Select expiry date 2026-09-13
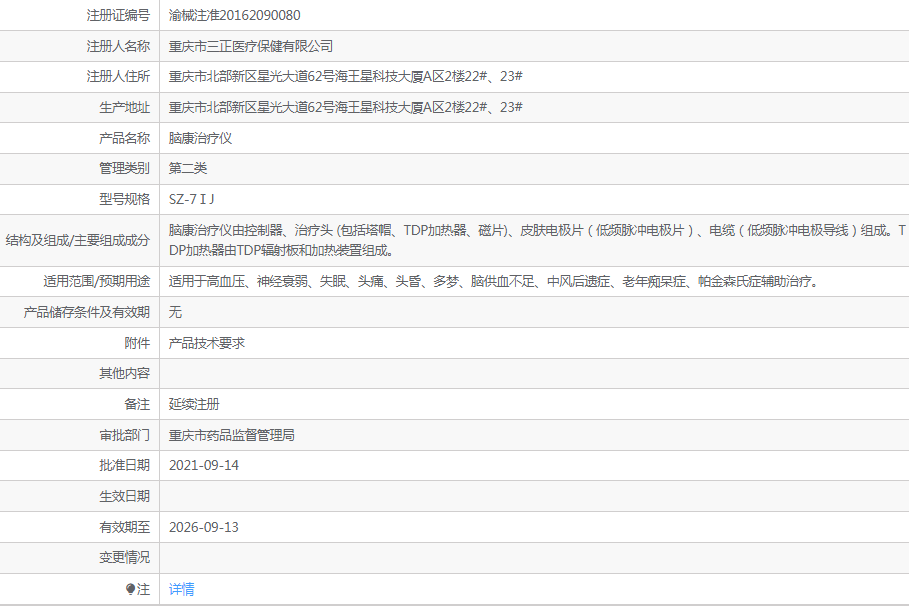 coord(203,527)
